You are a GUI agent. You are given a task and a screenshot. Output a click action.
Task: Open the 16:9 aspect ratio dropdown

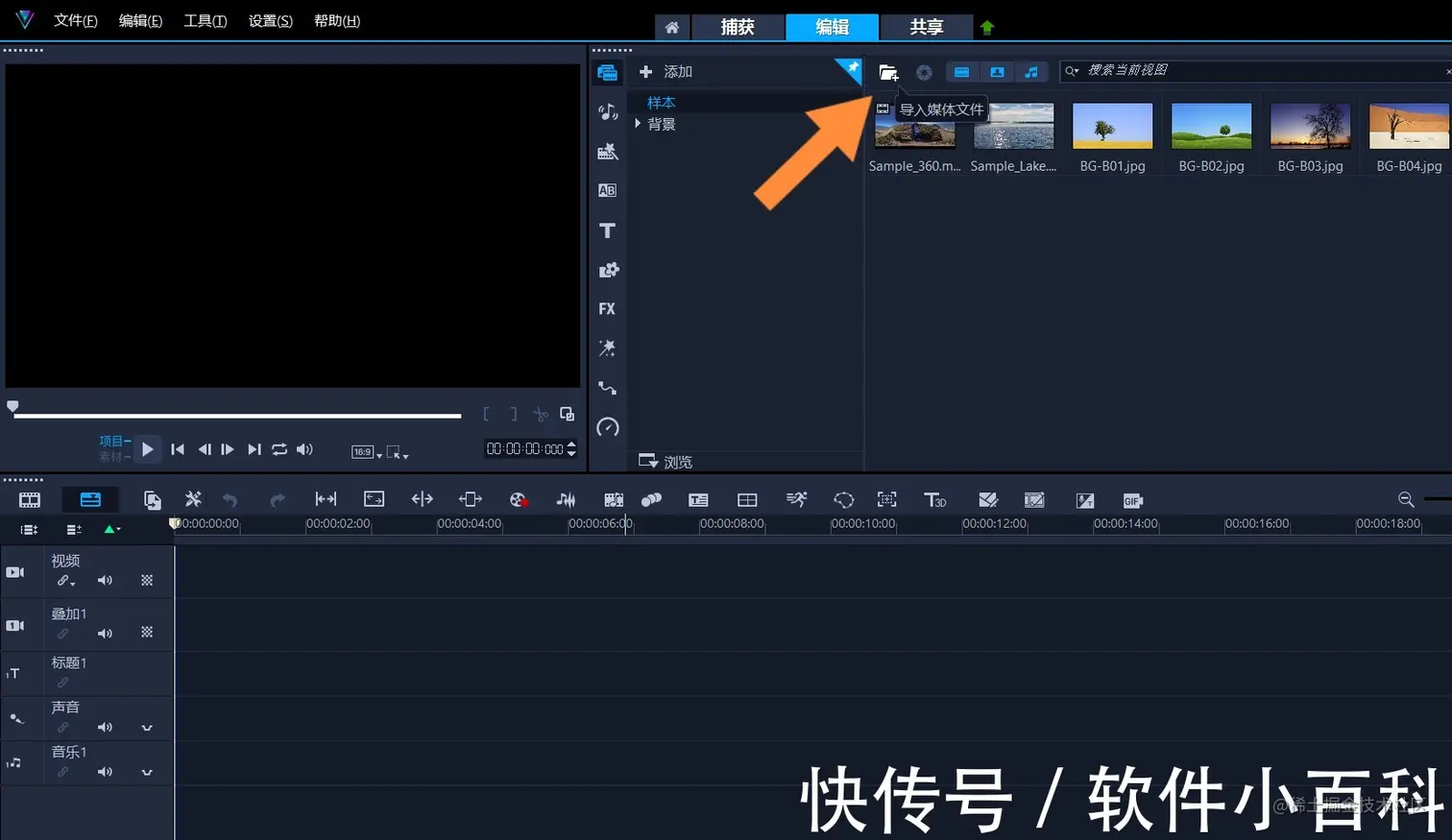(x=366, y=452)
